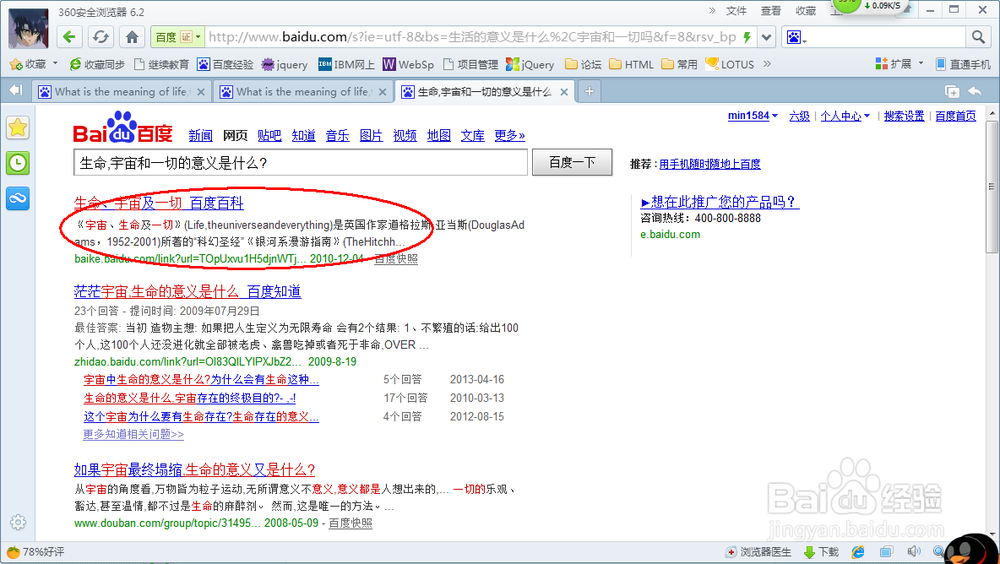Open 下载 downloads in status bar
This screenshot has width=1000, height=564.
coord(822,552)
